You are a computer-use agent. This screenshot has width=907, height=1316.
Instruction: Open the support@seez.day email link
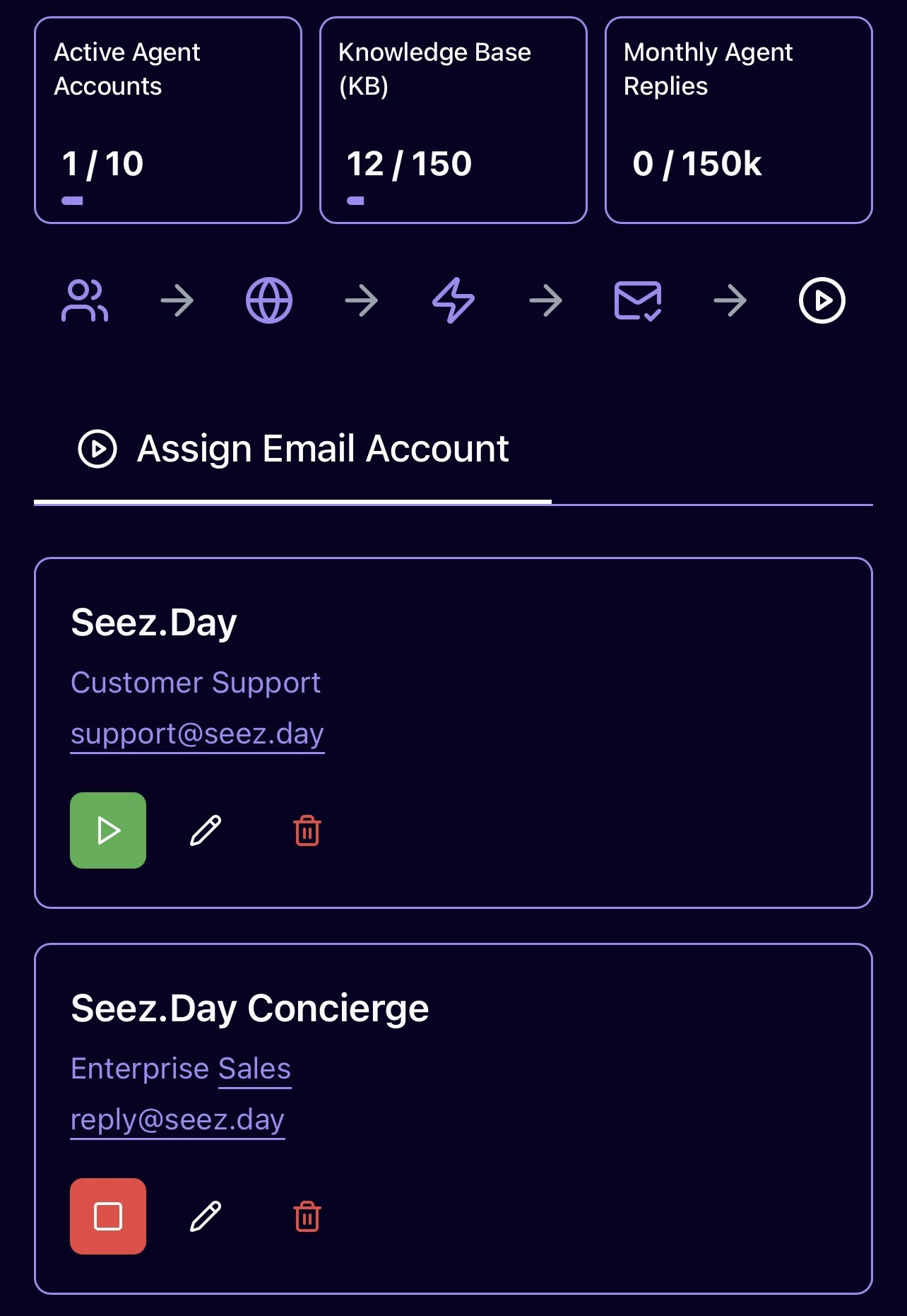click(197, 734)
